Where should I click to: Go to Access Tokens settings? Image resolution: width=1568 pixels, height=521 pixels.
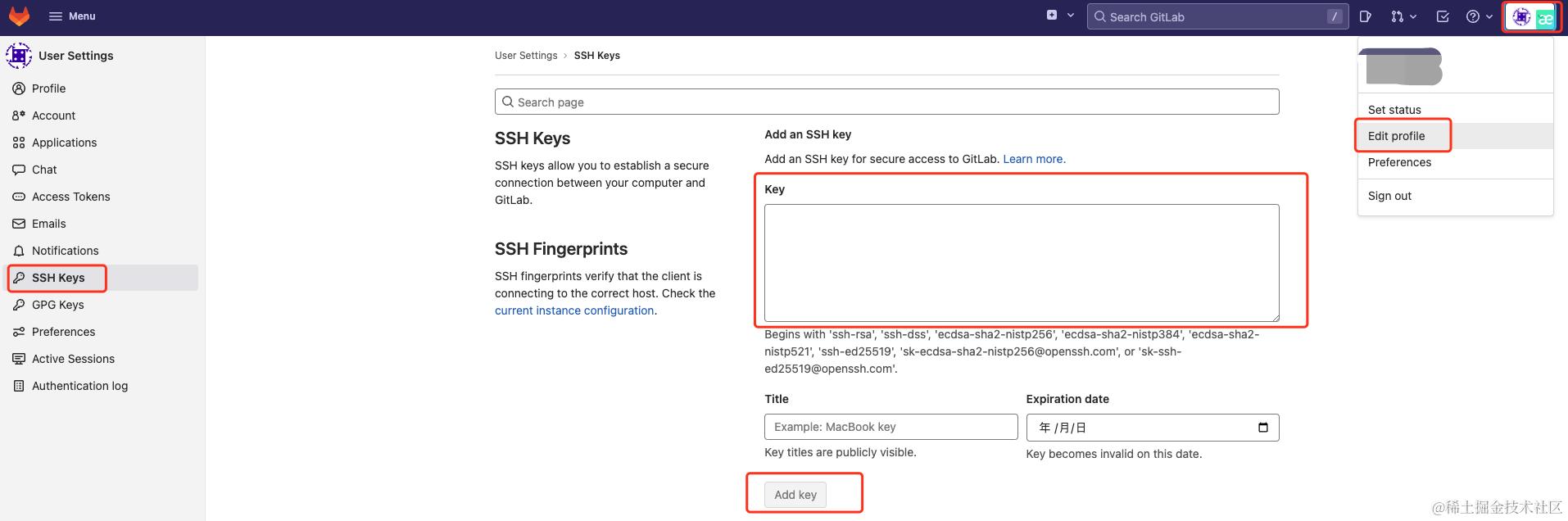coord(70,197)
